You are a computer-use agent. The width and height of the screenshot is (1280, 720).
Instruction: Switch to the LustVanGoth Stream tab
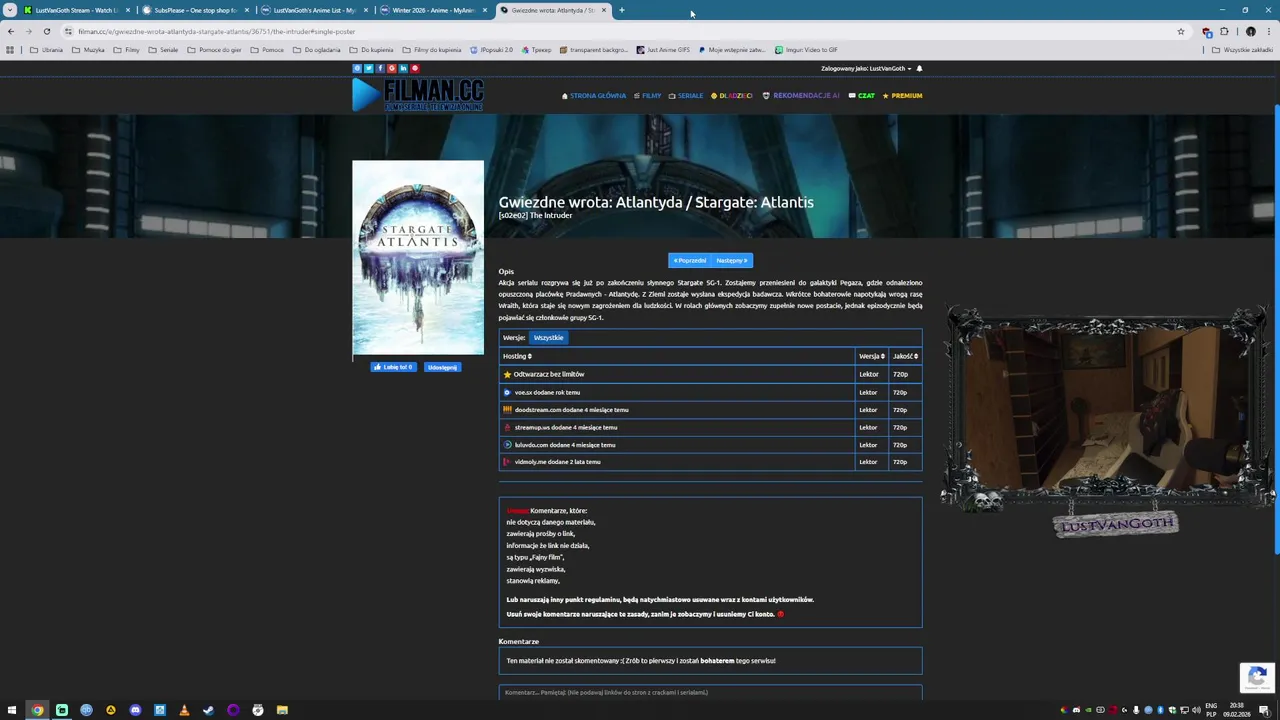(x=76, y=10)
